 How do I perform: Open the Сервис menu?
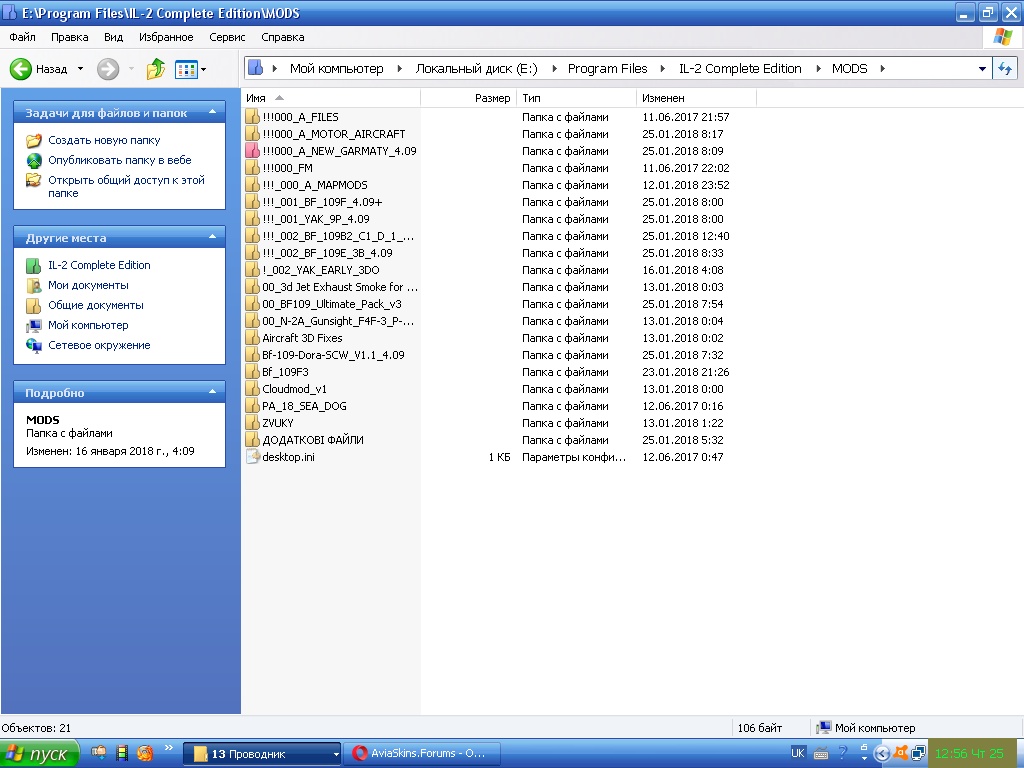point(227,37)
